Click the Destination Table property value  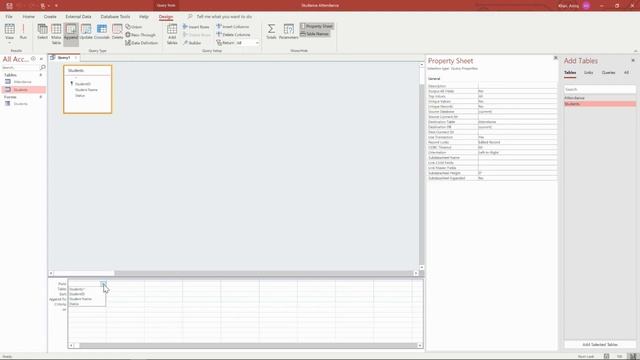click(x=517, y=122)
